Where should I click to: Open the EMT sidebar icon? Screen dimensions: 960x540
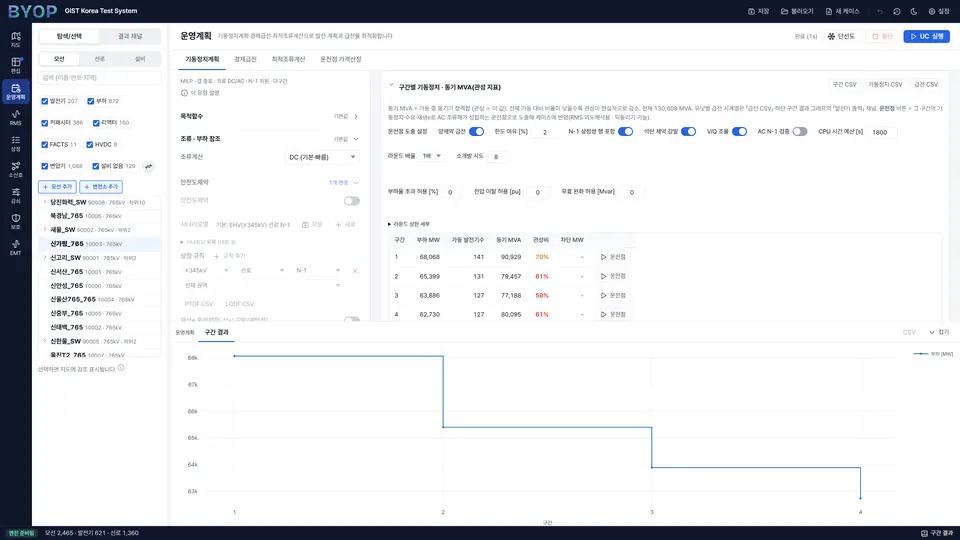[x=15, y=247]
